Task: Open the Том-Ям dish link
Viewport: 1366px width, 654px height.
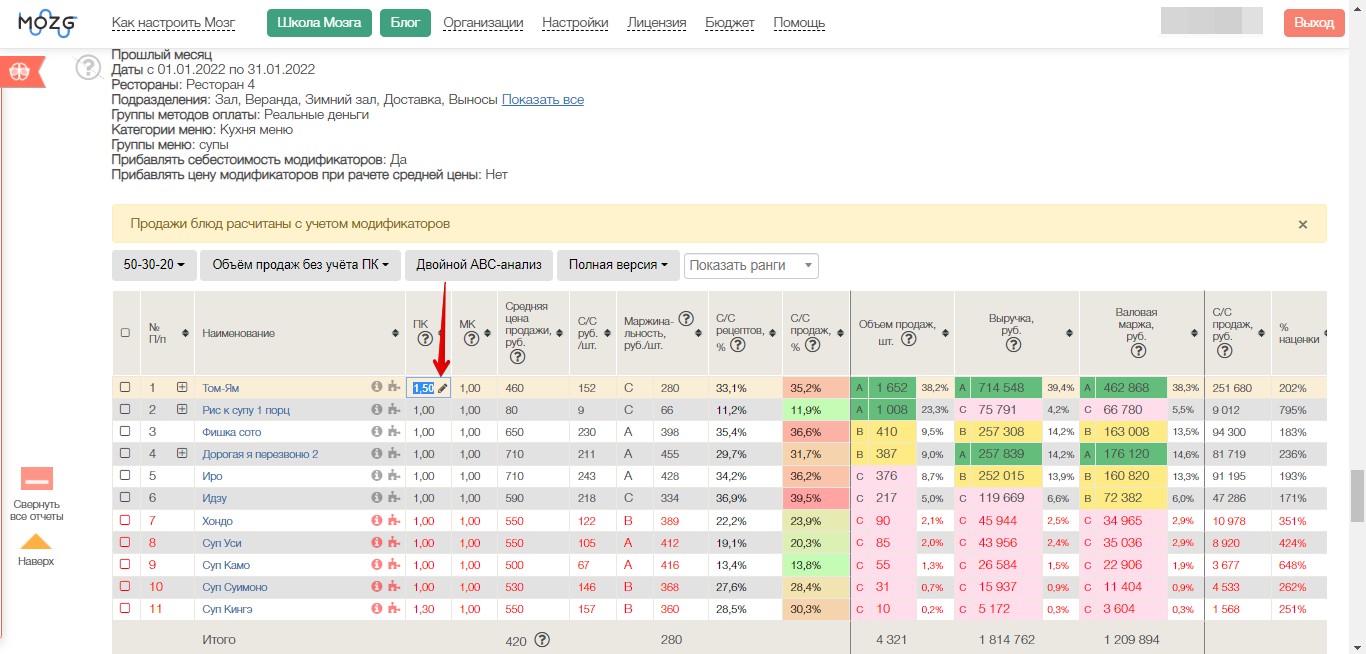Action: pyautogui.click(x=220, y=388)
